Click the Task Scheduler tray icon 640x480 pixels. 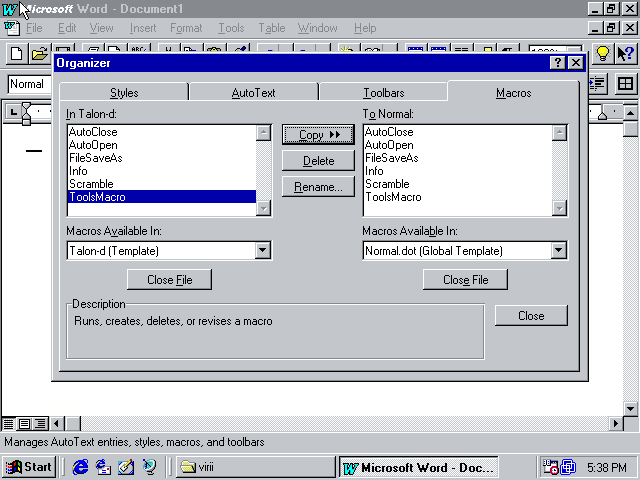pyautogui.click(x=550, y=467)
